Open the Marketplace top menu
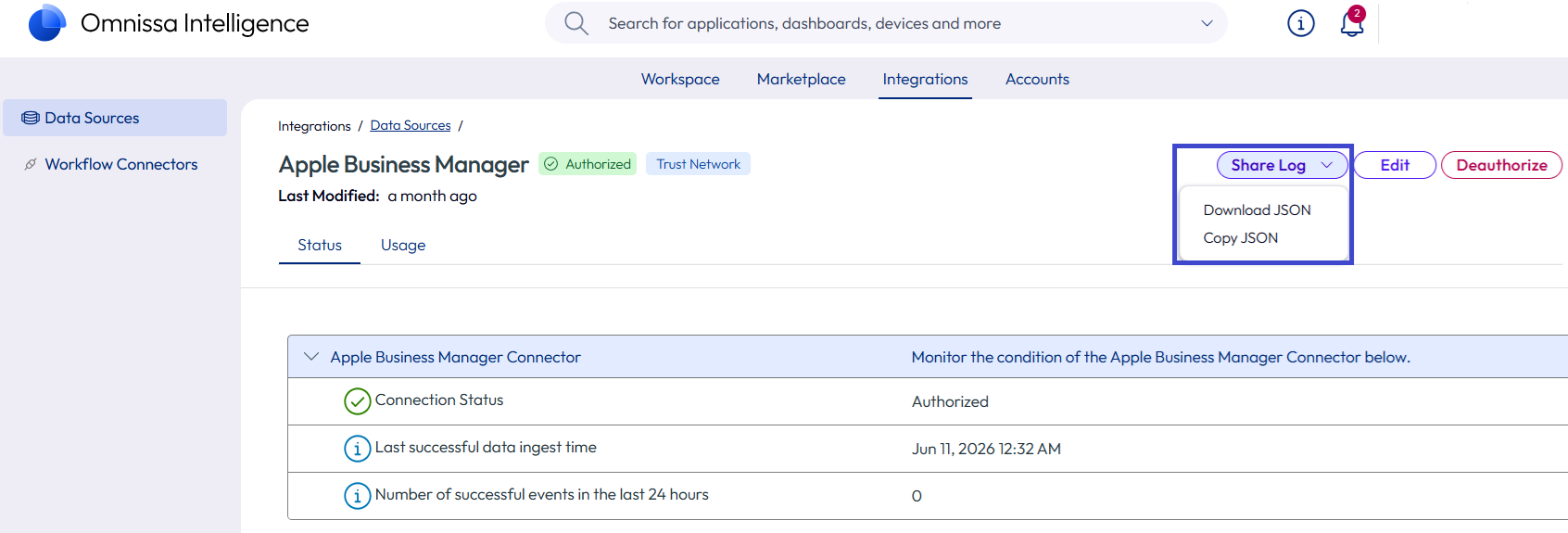 tap(801, 79)
